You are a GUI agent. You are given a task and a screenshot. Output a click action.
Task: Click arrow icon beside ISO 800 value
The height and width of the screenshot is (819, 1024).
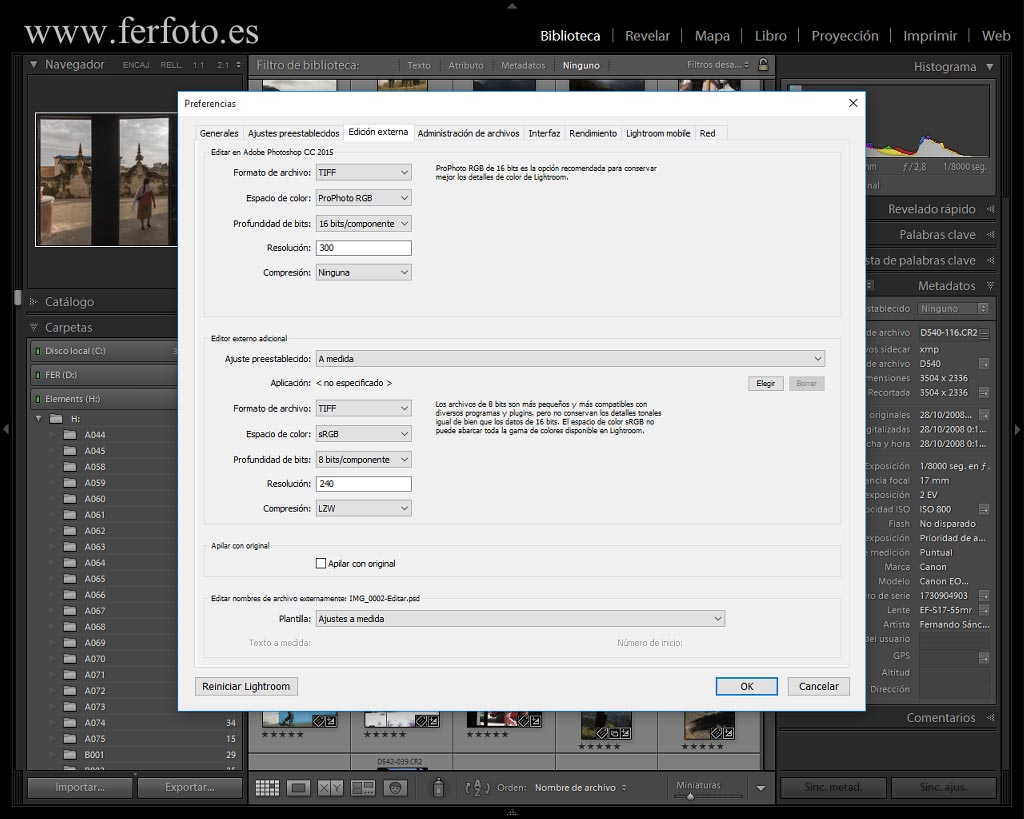coord(984,509)
